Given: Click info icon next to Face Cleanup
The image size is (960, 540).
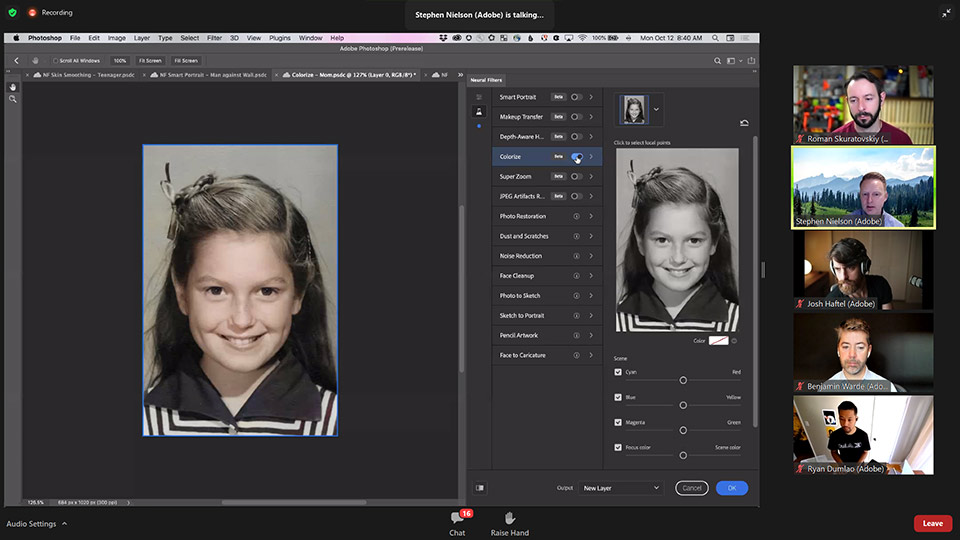Looking at the screenshot, I should pyautogui.click(x=576, y=276).
